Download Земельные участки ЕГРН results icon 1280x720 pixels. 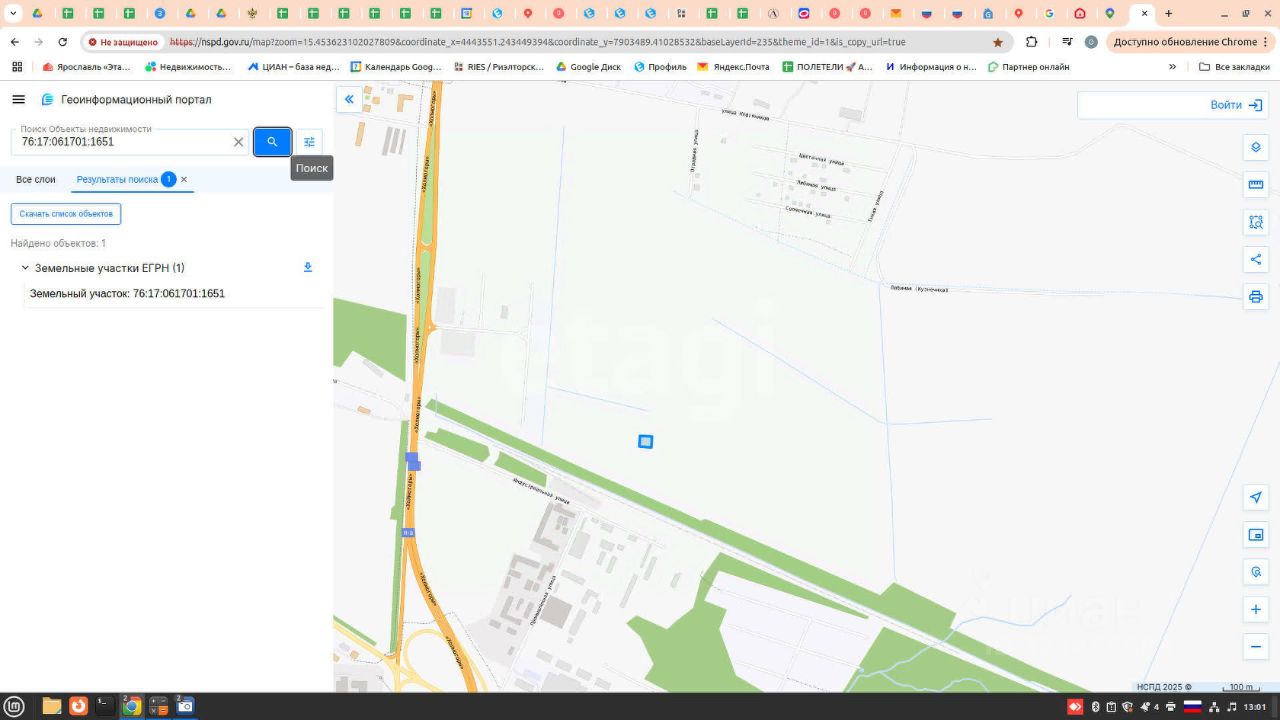308,267
